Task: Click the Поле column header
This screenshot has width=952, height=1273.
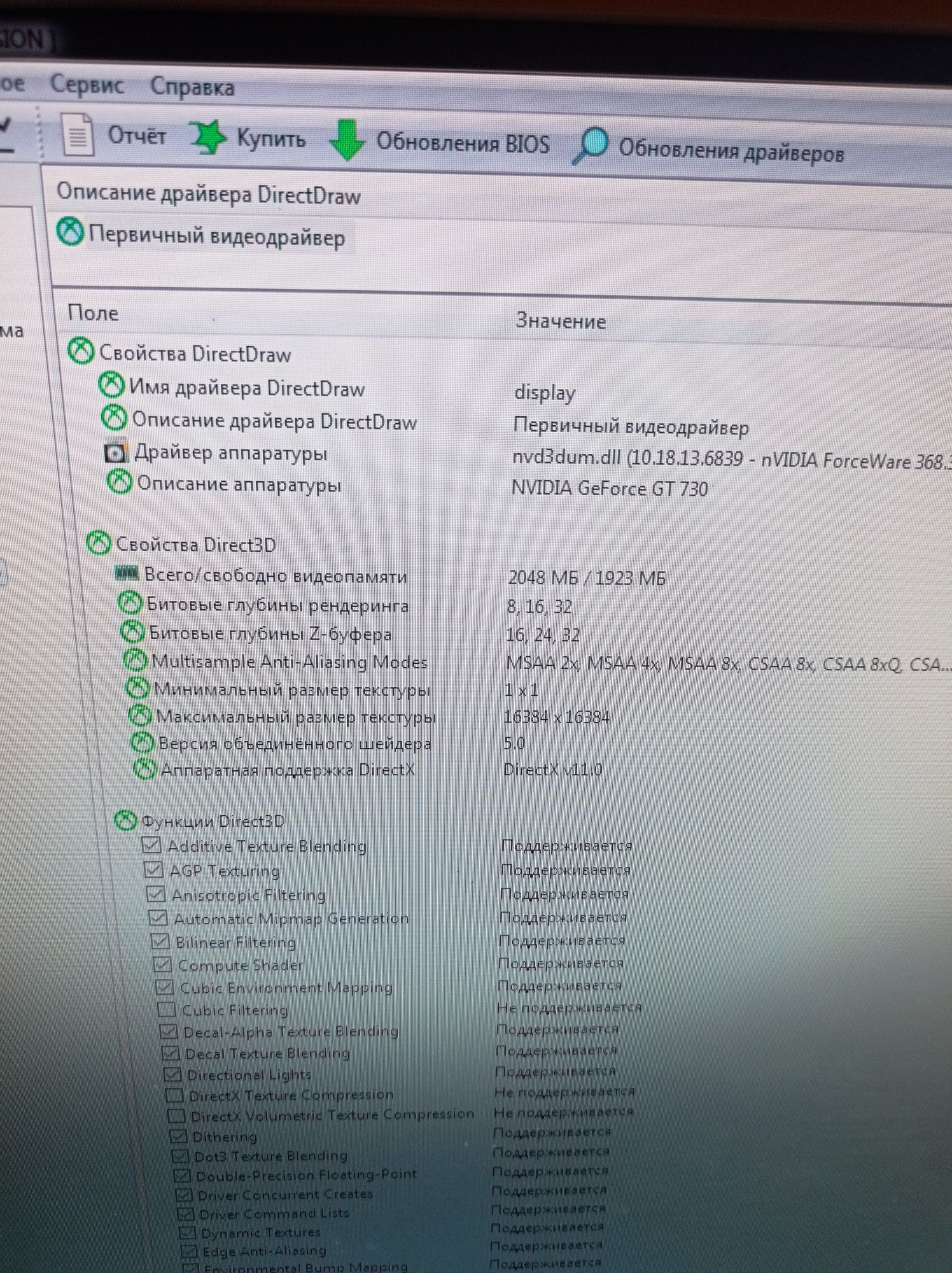Action: (93, 313)
